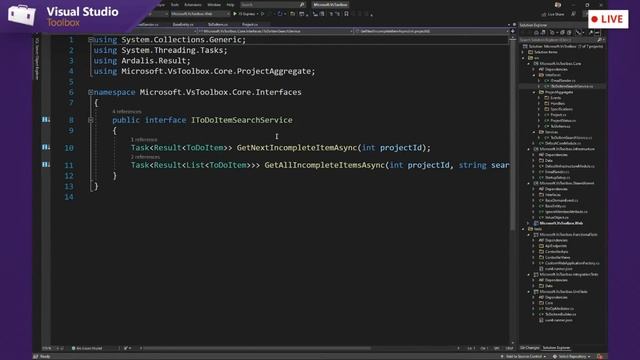Select the Solution Items folder
640x360 pixels.
(x=546, y=52)
